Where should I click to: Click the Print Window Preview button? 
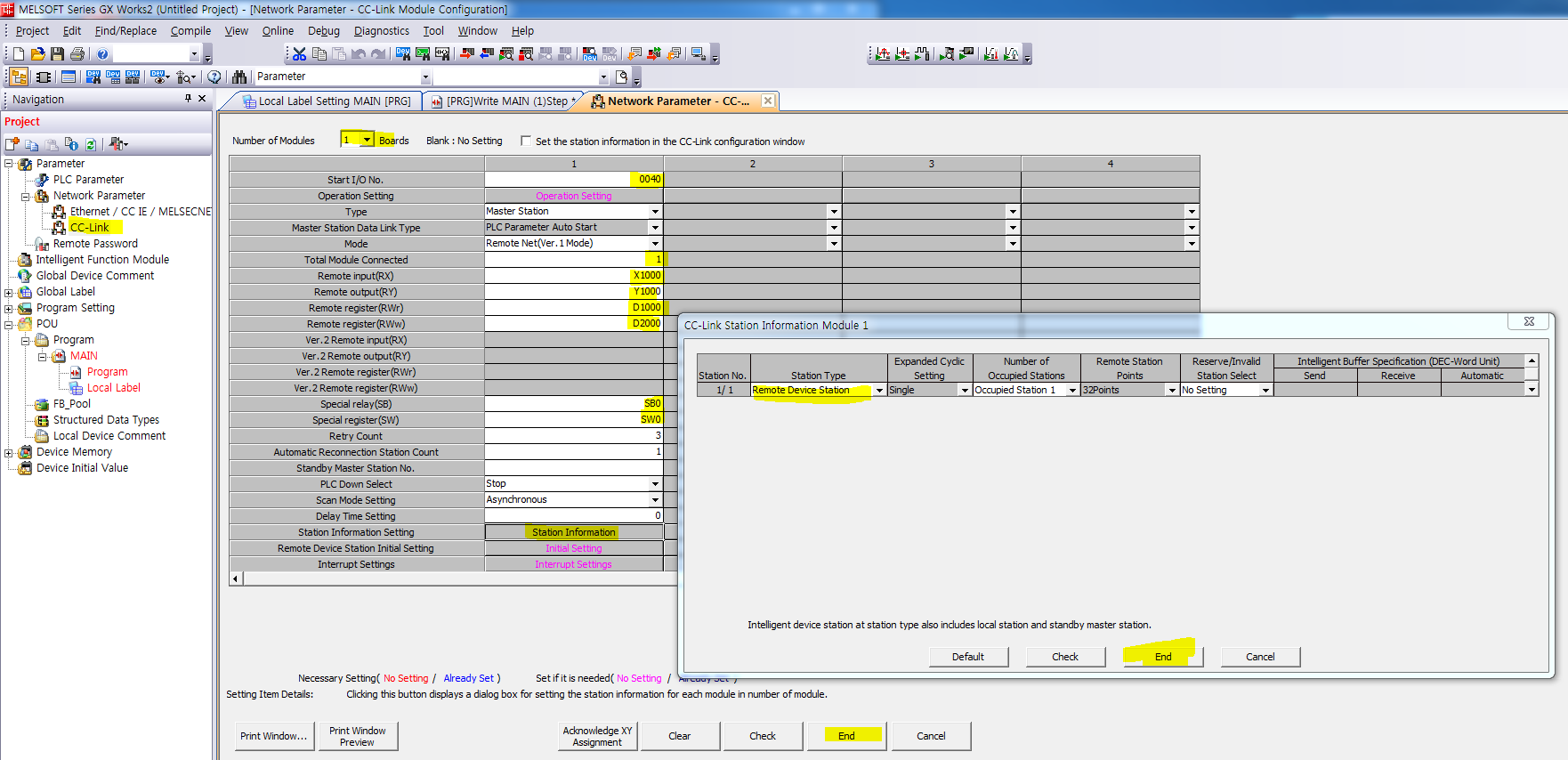pyautogui.click(x=358, y=736)
